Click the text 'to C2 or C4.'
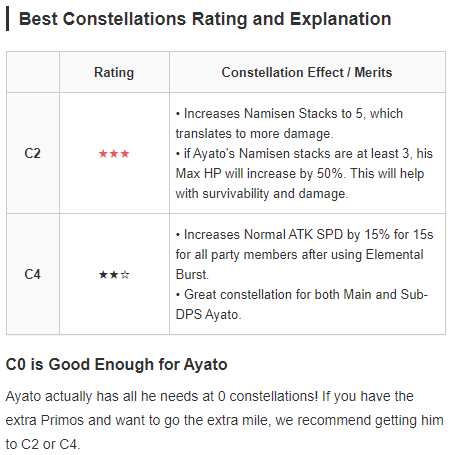The width and height of the screenshot is (450, 455). [43, 444]
